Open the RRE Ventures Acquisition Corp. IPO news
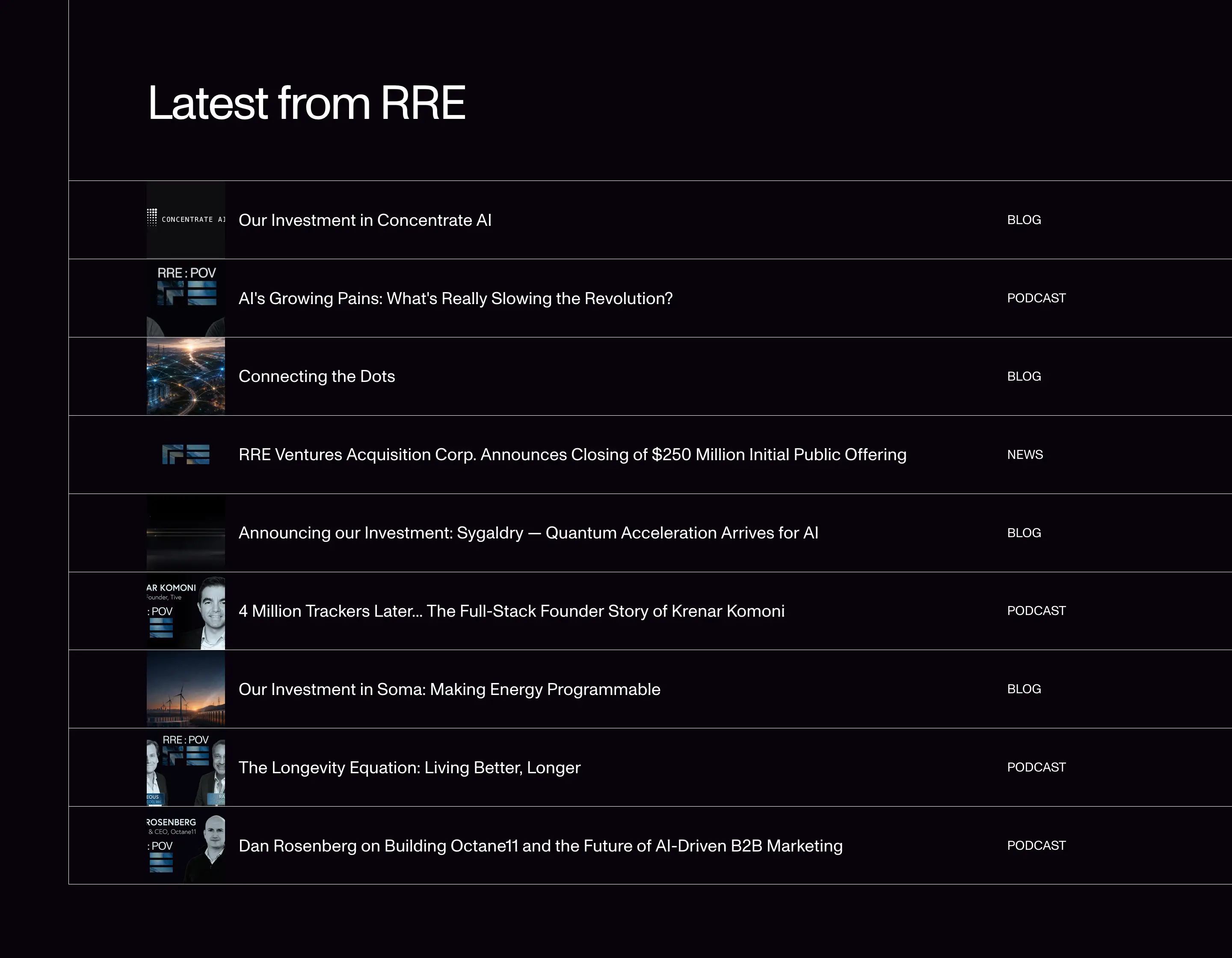1232x958 pixels. tap(572, 455)
